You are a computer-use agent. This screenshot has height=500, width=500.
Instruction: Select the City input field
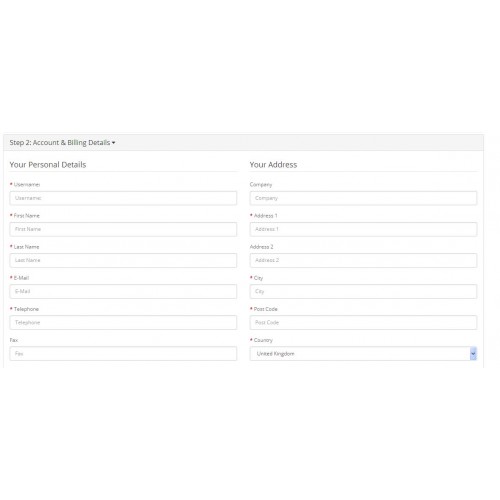(363, 291)
